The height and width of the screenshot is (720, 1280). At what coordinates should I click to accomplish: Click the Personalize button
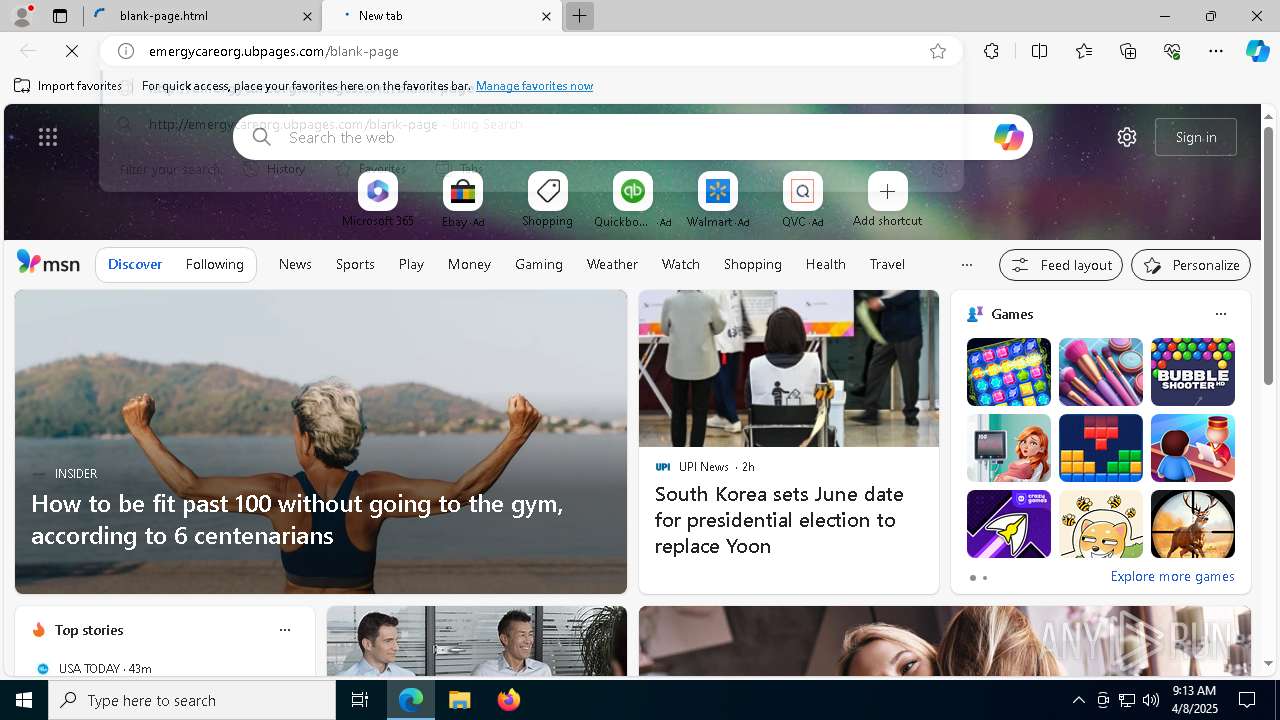pyautogui.click(x=1191, y=265)
